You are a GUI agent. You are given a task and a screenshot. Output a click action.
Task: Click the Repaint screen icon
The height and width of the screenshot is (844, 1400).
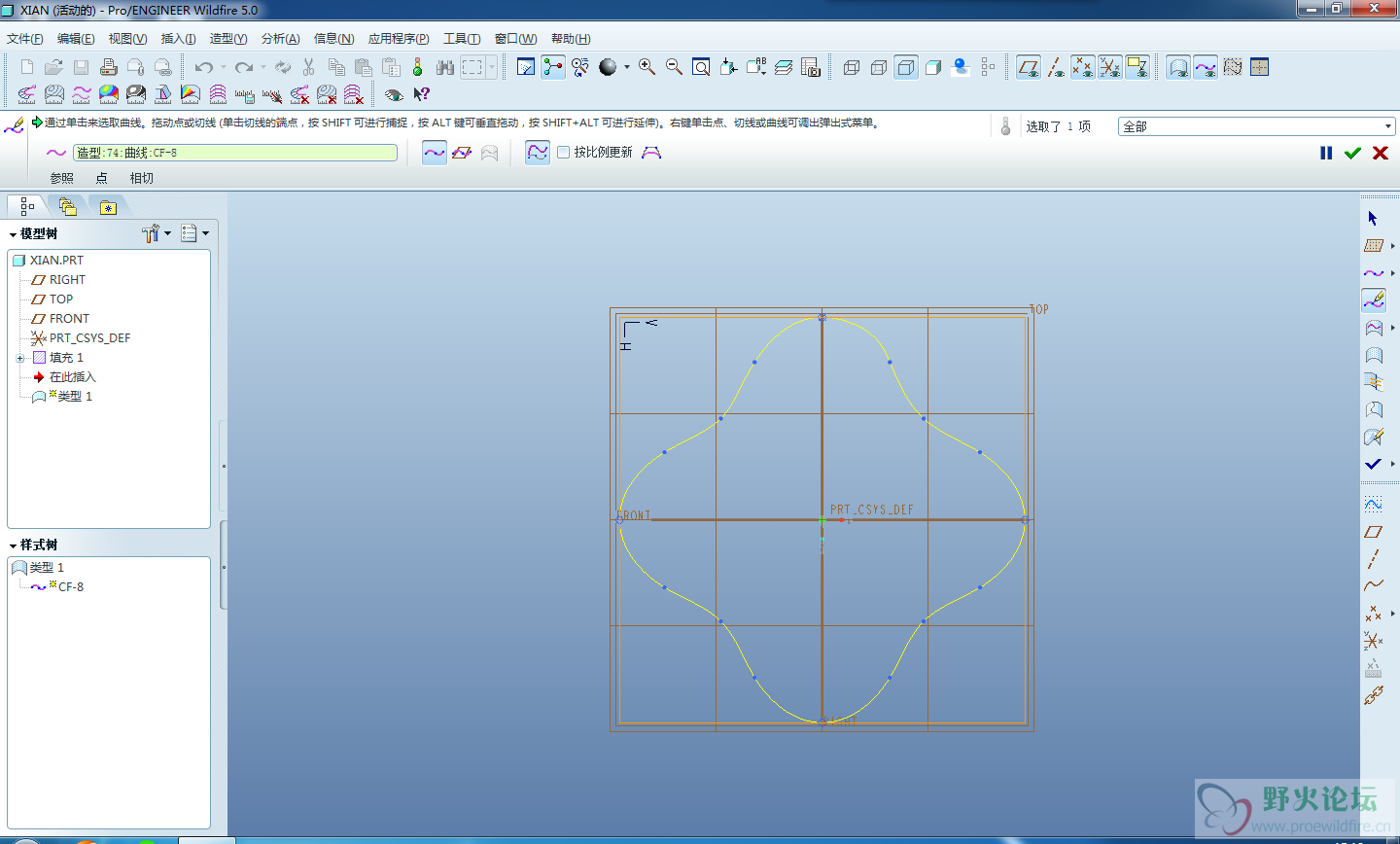click(526, 67)
